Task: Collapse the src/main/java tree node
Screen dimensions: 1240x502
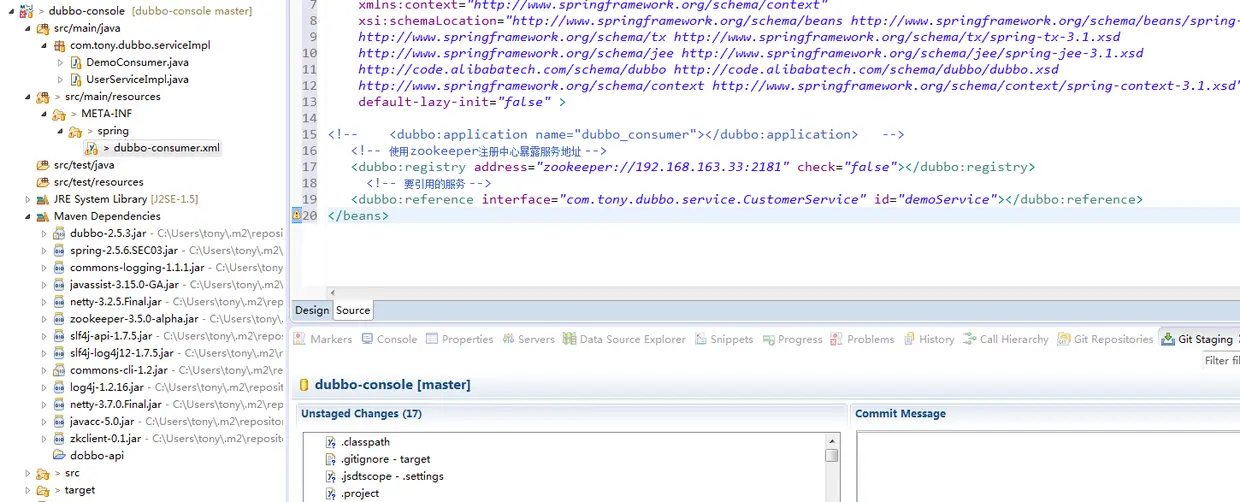Action: point(28,28)
